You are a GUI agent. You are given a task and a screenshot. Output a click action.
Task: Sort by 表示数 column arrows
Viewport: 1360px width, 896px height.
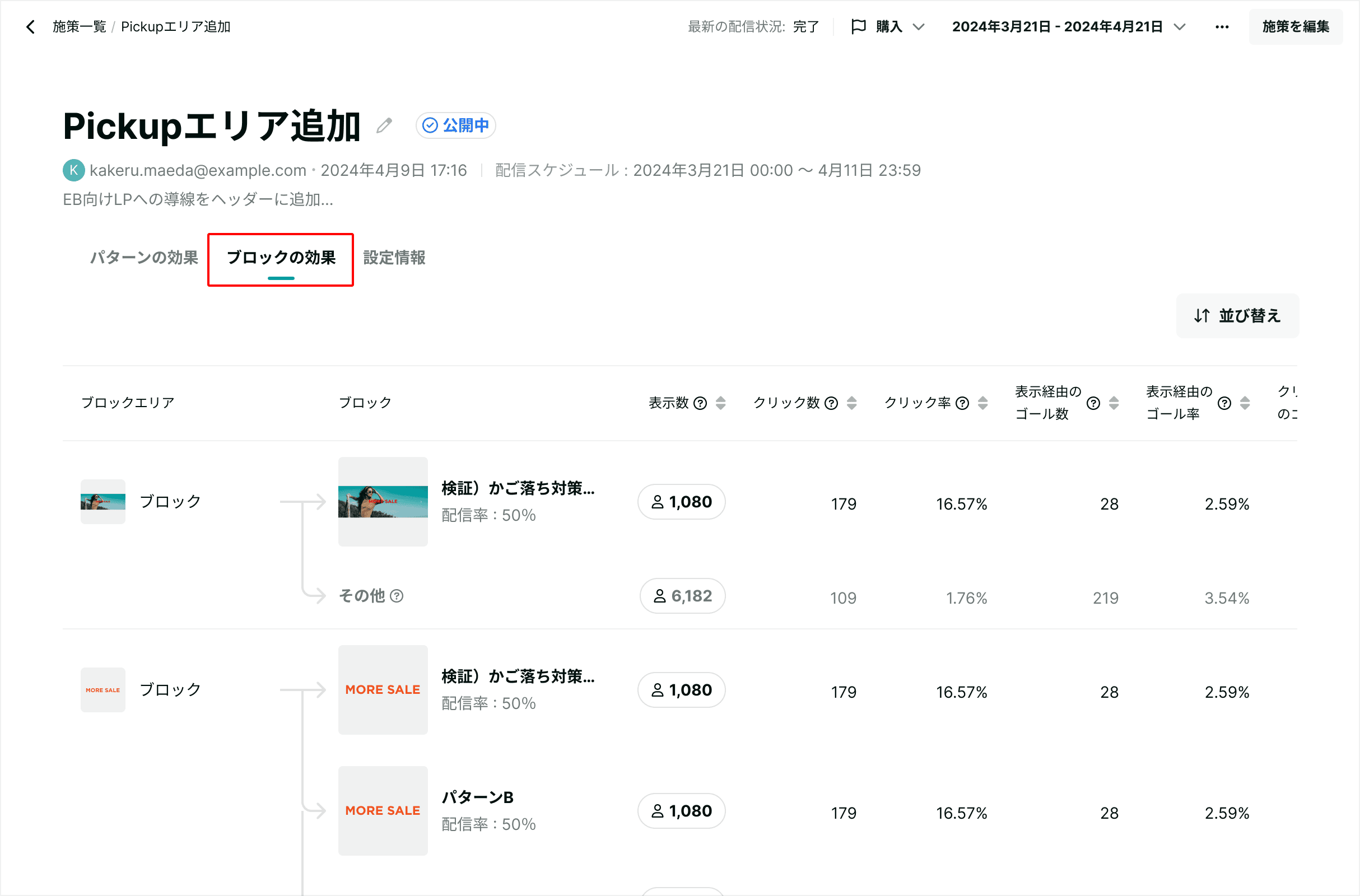pyautogui.click(x=720, y=403)
